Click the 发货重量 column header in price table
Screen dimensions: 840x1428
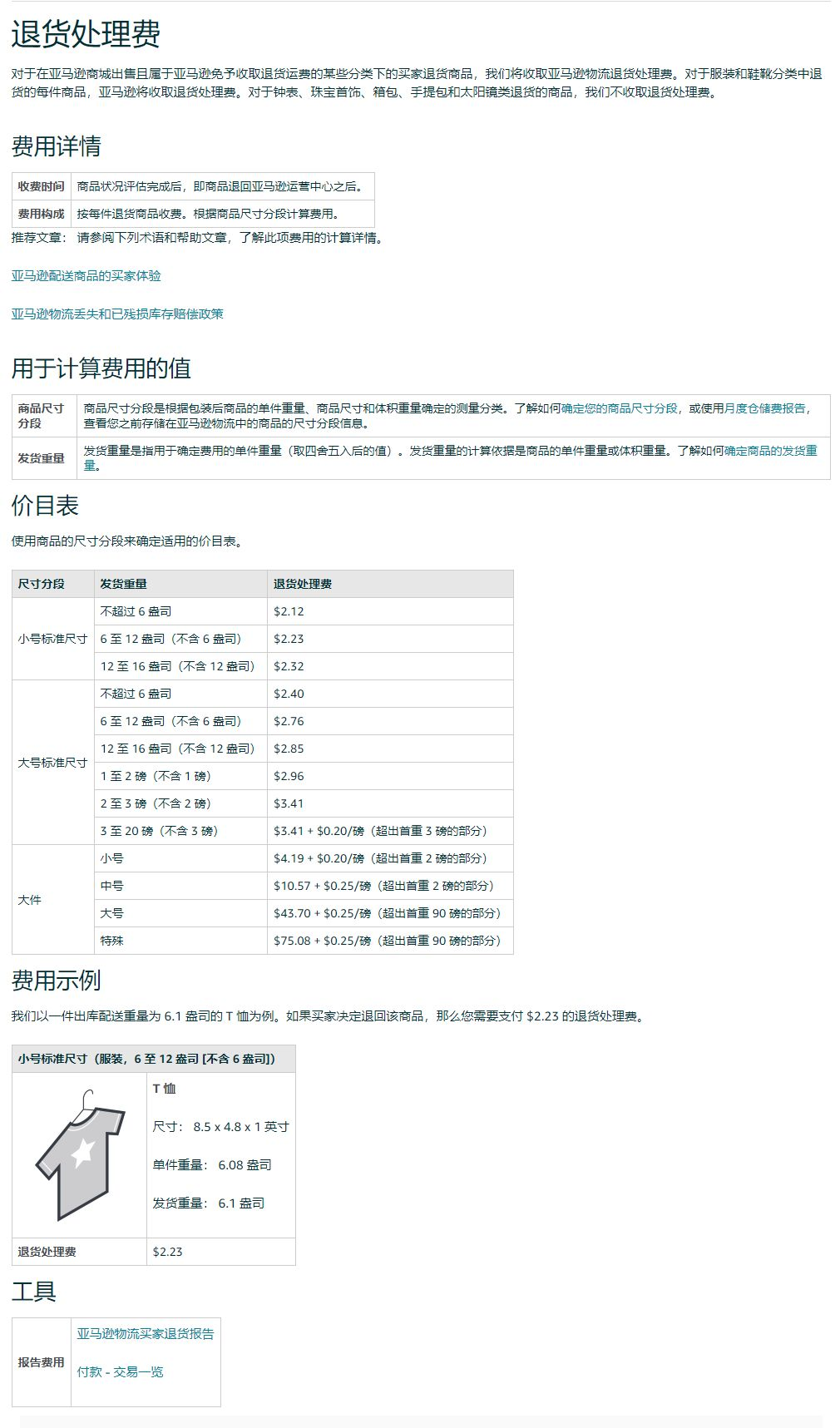coord(180,584)
